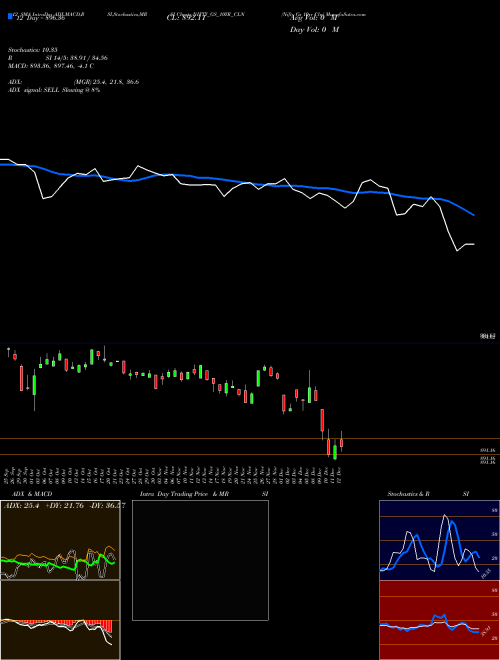Click the Stochastics & R SI panel title
This screenshot has height=660, width=500.
428,494
